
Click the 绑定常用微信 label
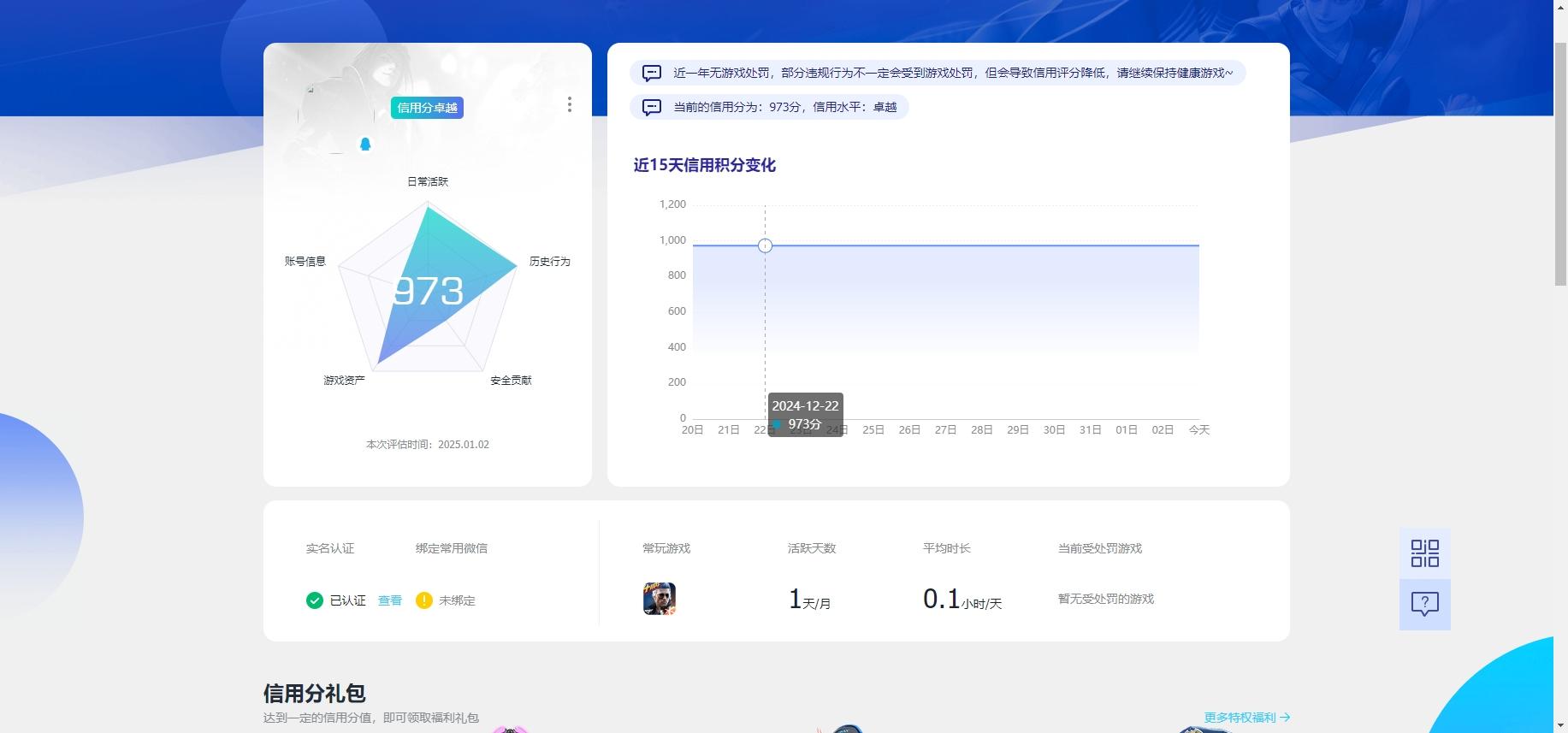coord(452,548)
